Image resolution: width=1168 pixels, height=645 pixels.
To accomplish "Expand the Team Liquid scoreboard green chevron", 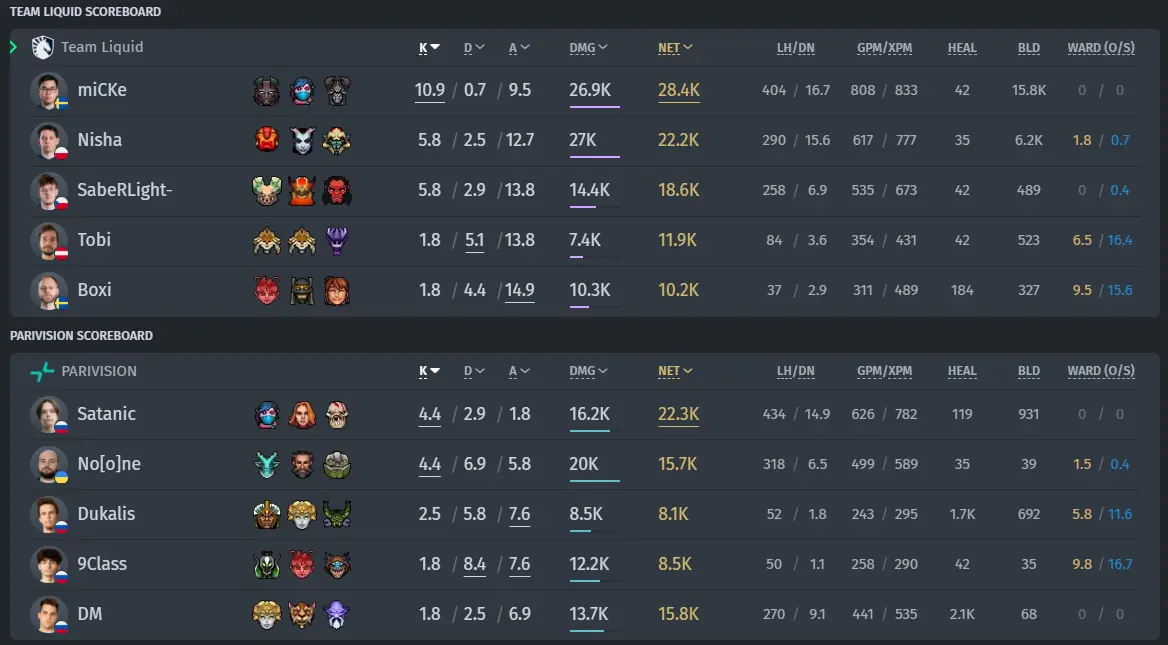I will click(x=13, y=47).
